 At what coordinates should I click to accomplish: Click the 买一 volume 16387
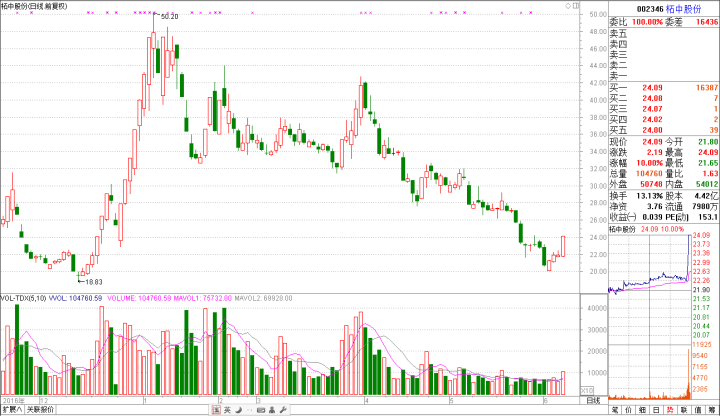[x=707, y=88]
